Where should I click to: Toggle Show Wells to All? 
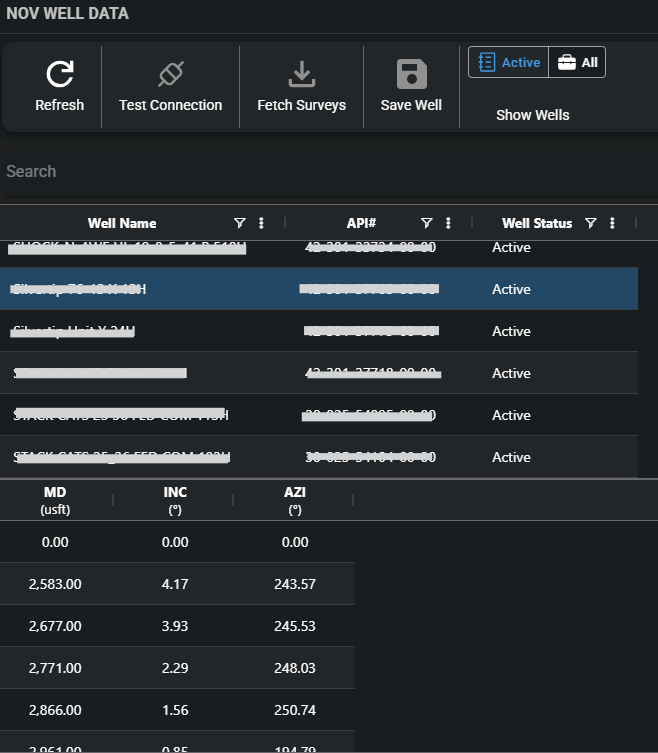[x=577, y=62]
